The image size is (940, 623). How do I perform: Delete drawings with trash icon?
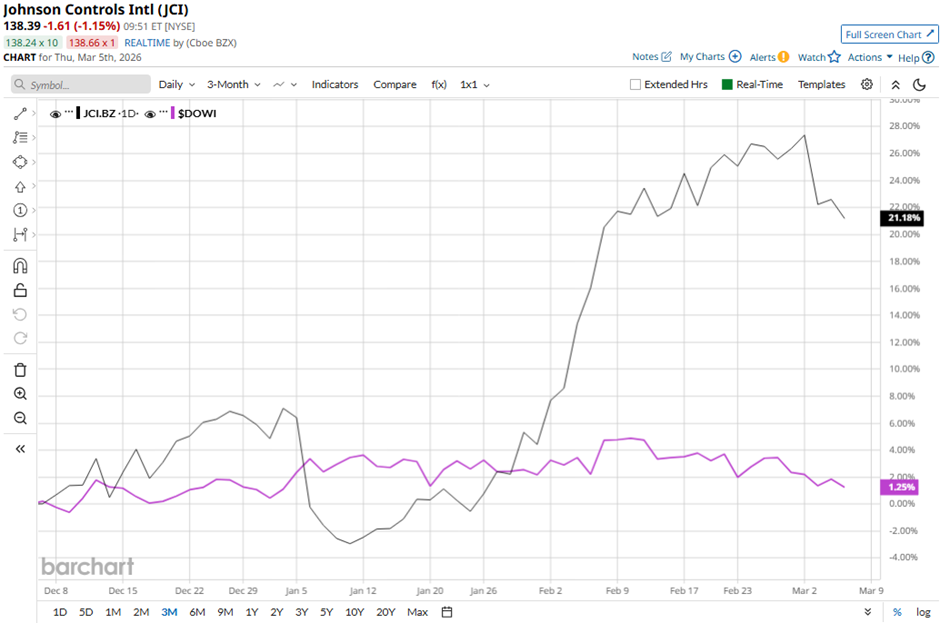20,370
